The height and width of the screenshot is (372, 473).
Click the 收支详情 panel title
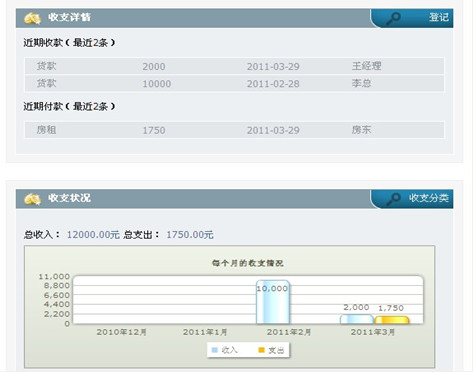(x=69, y=17)
